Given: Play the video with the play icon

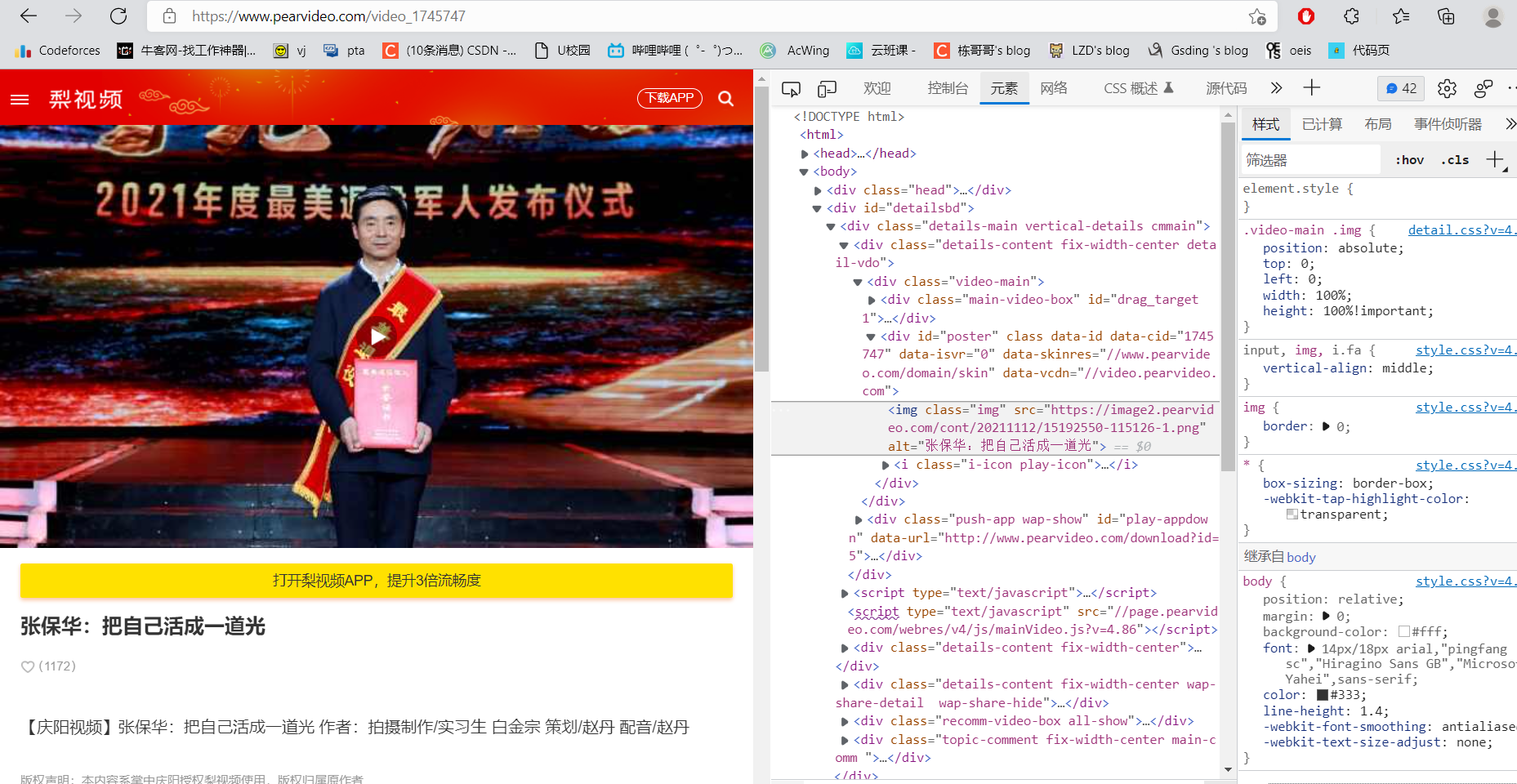Looking at the screenshot, I should (377, 336).
